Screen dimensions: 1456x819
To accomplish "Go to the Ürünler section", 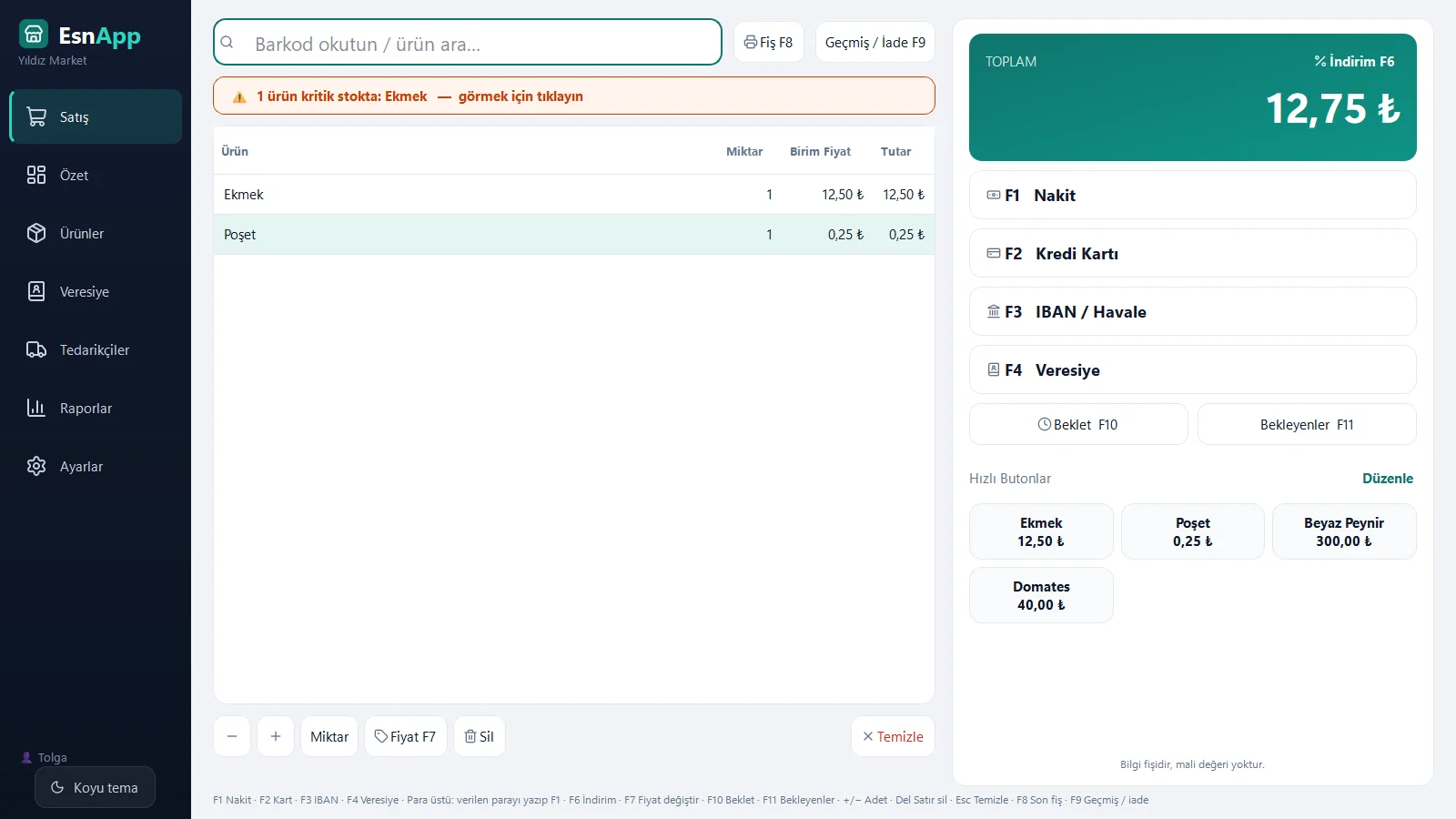I will (x=96, y=233).
